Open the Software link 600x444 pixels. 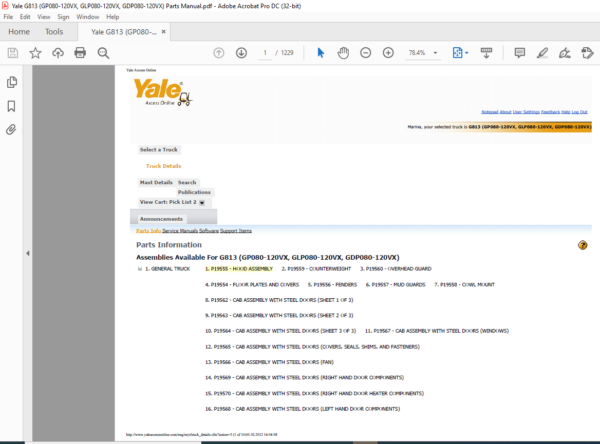click(x=209, y=231)
